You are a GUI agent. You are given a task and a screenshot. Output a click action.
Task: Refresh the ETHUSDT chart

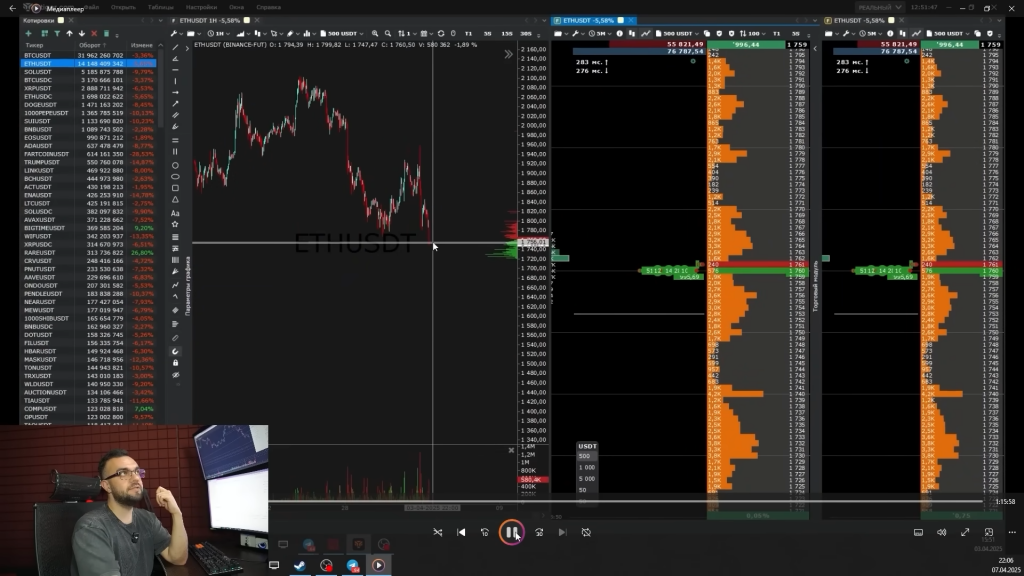click(x=441, y=33)
